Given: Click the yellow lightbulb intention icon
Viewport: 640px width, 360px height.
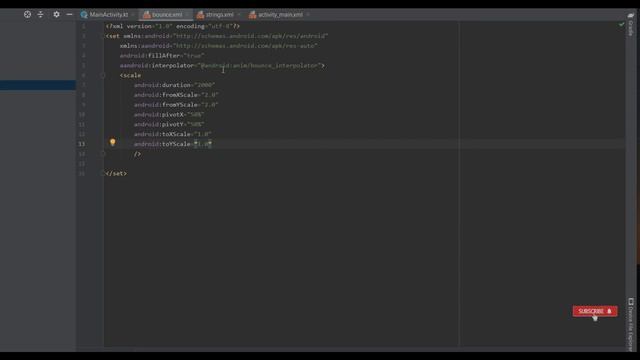Looking at the screenshot, I should click(113, 142).
